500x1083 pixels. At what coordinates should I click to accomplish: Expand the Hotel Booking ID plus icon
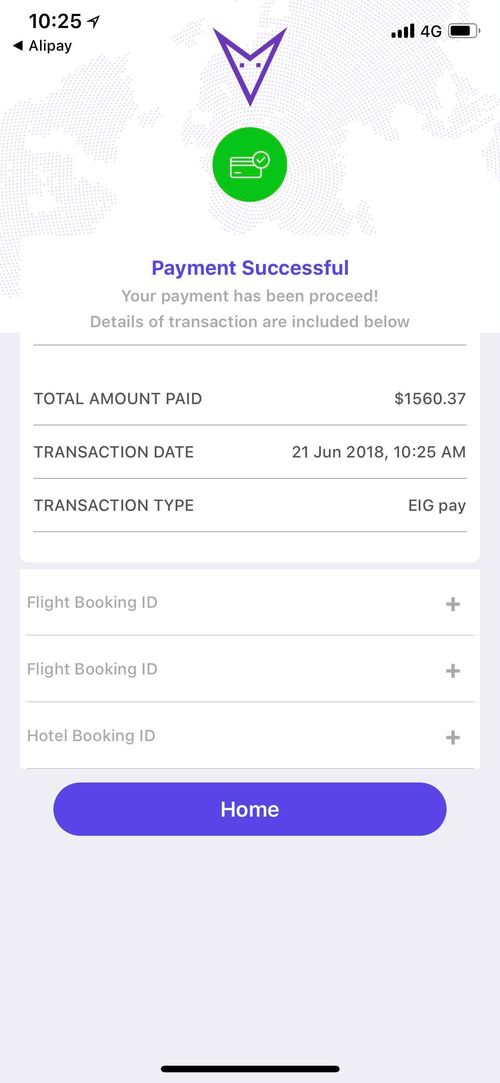452,738
